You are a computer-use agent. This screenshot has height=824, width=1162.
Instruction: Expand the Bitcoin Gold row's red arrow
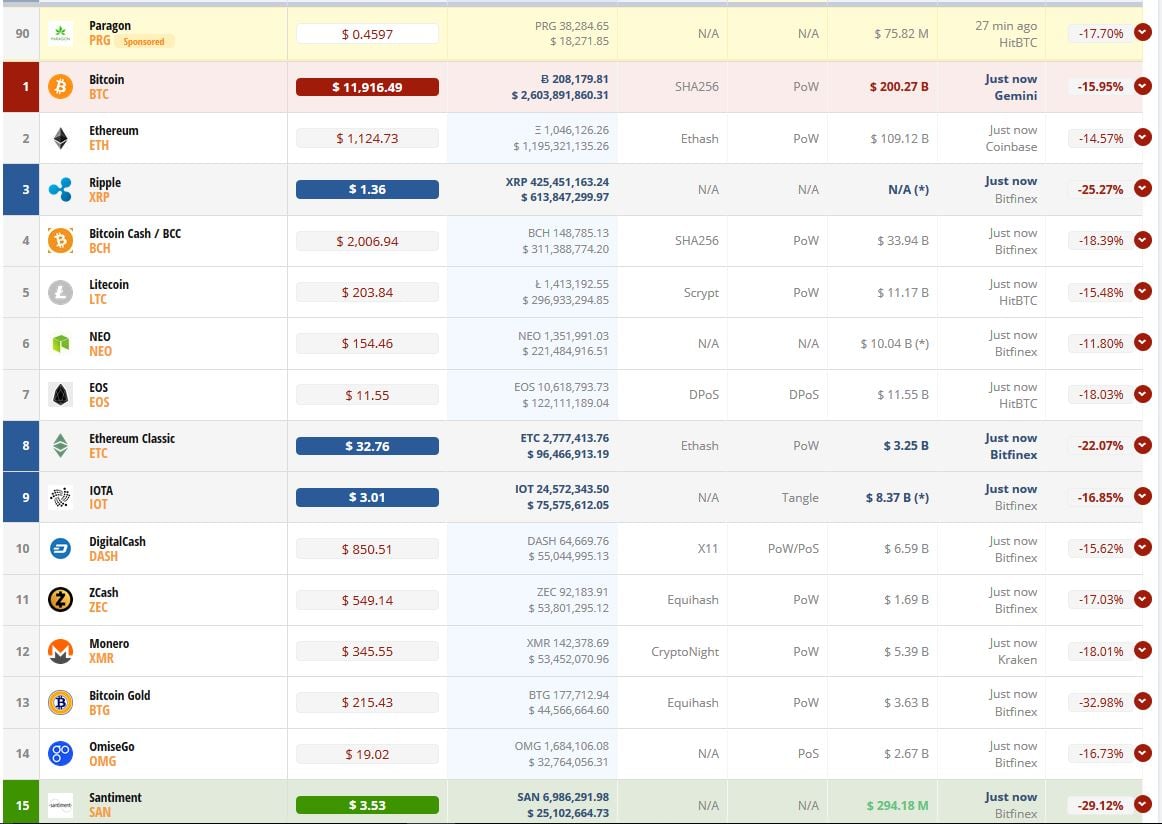(x=1143, y=702)
